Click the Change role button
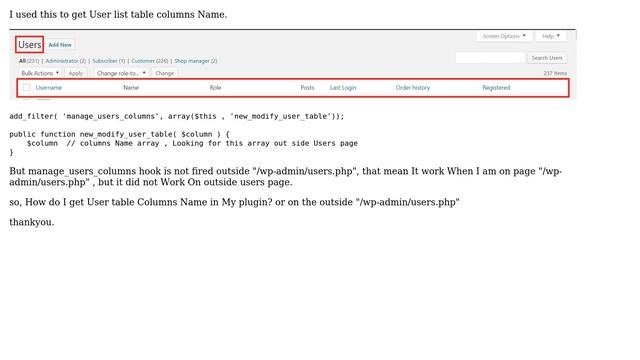This screenshot has height=360, width=640. [164, 73]
